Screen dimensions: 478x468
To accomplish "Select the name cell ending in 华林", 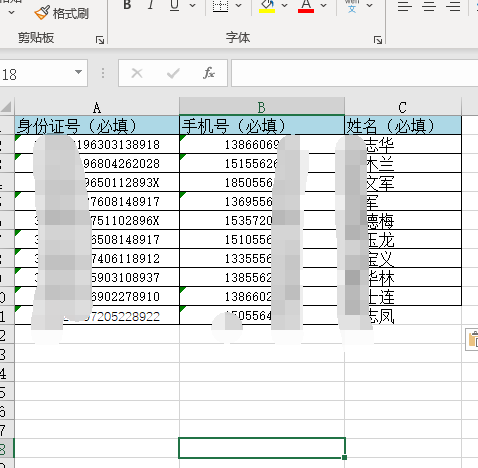I will [x=403, y=277].
